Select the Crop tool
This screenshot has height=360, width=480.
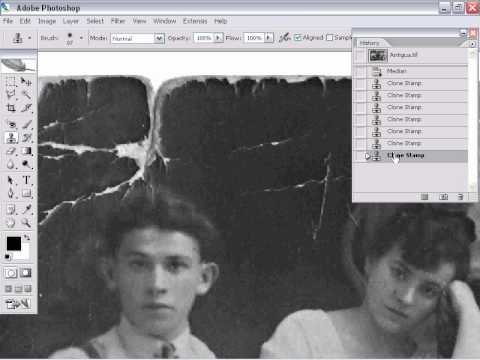[x=11, y=108]
